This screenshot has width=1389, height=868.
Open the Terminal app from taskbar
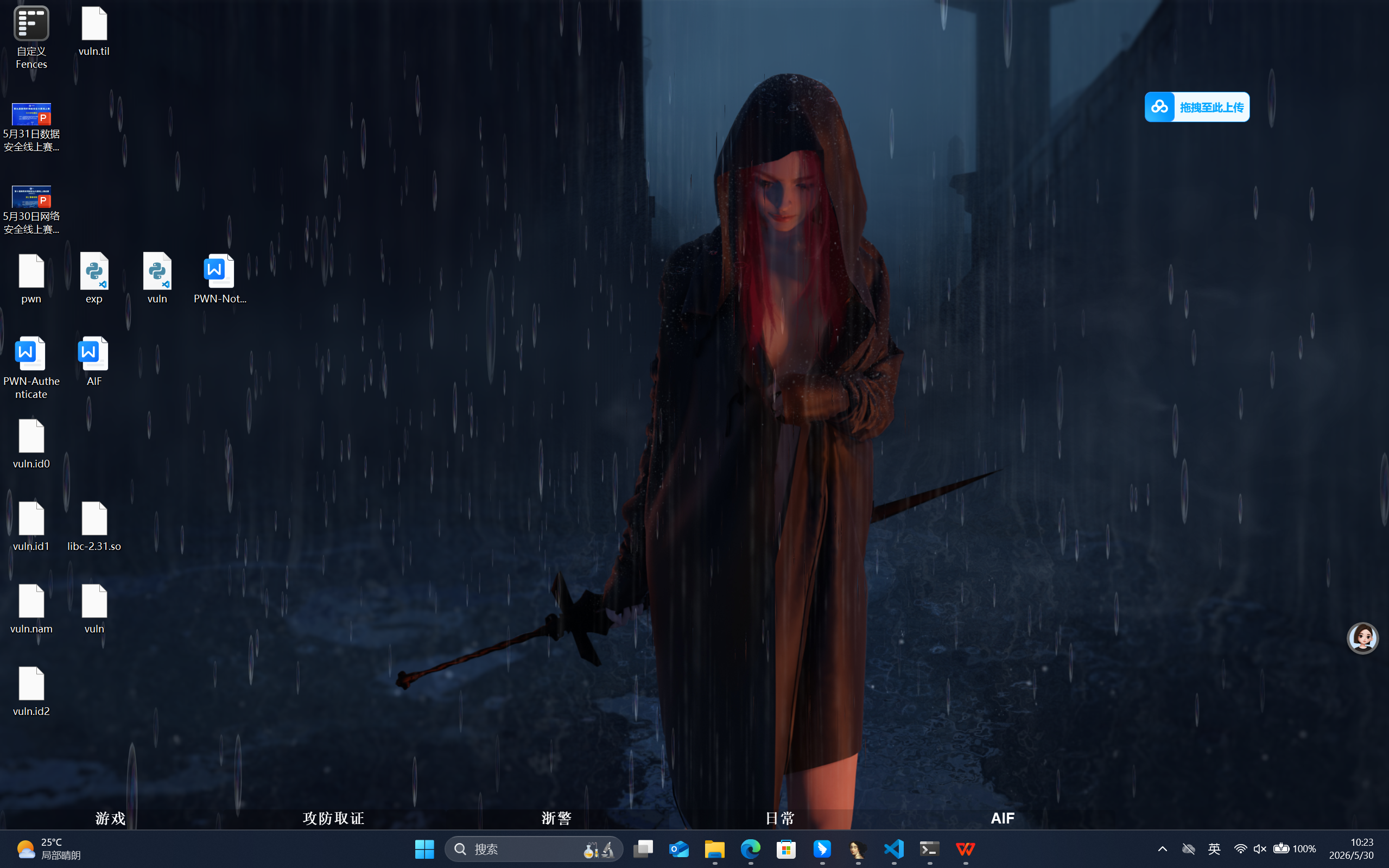pyautogui.click(x=930, y=849)
